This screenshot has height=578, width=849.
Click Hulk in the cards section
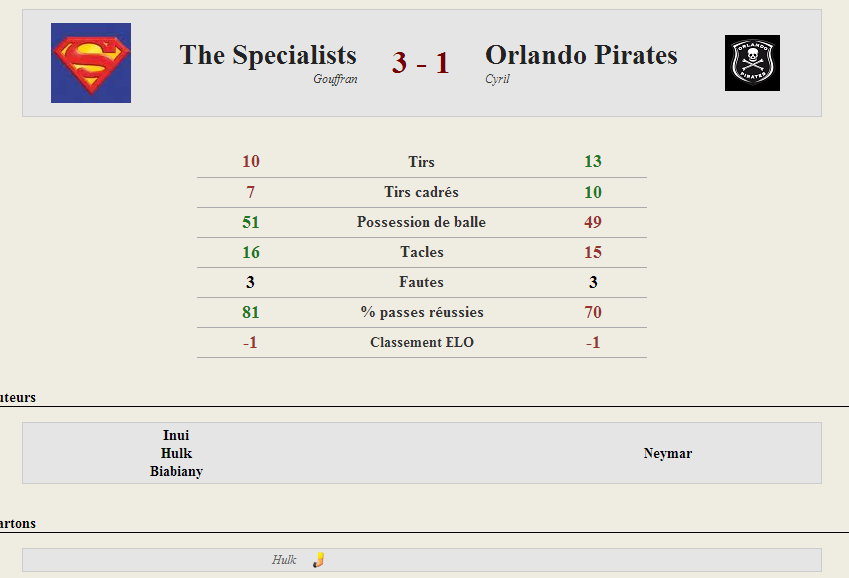point(284,560)
